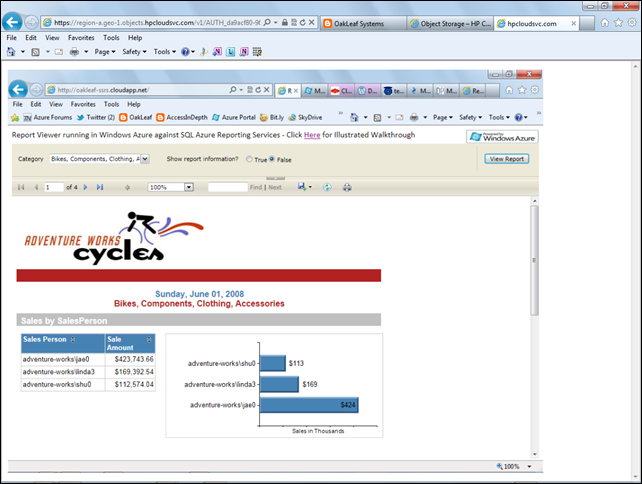The width and height of the screenshot is (642, 484).
Task: Go to the next report page
Action: 86,187
